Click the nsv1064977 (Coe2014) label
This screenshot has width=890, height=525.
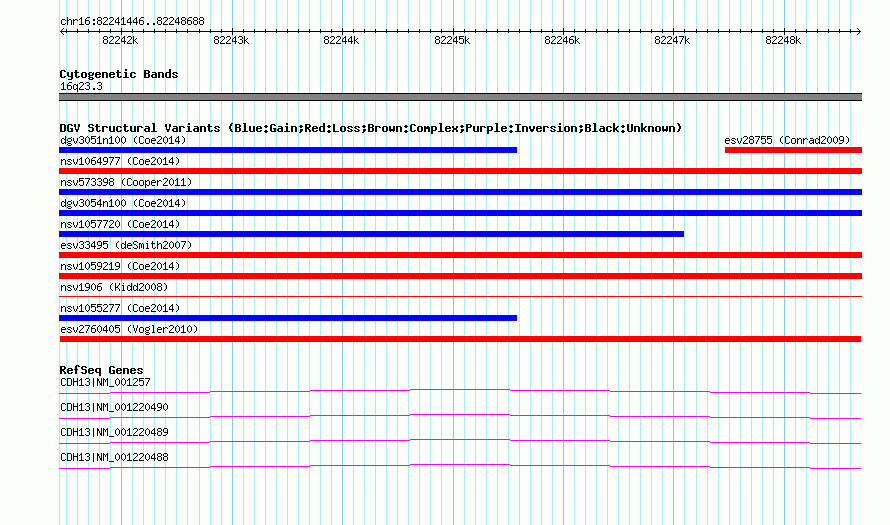(120, 161)
